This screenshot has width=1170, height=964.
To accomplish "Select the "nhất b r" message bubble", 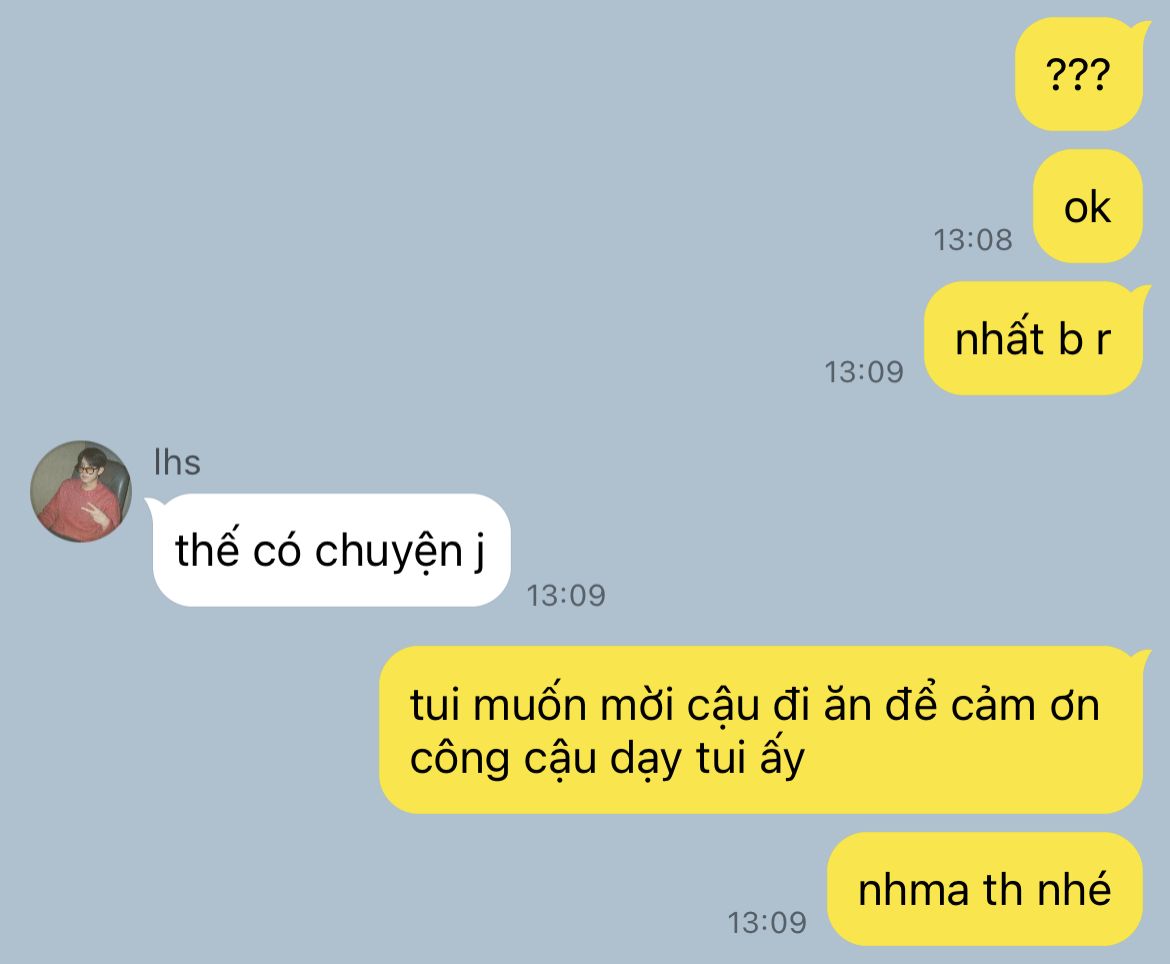I will click(x=1033, y=339).
